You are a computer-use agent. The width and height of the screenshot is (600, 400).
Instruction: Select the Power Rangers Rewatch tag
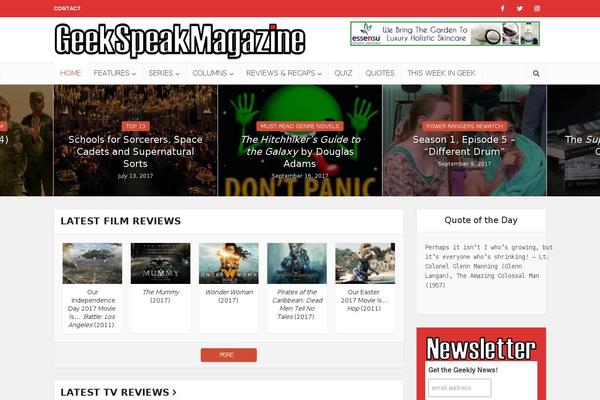(x=465, y=126)
